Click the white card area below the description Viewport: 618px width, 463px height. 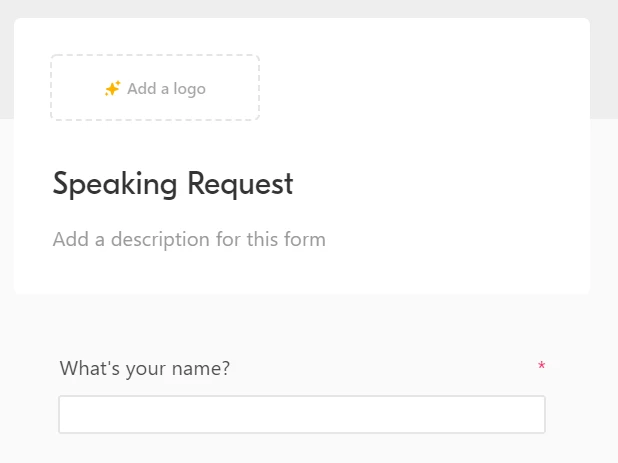pos(302,274)
